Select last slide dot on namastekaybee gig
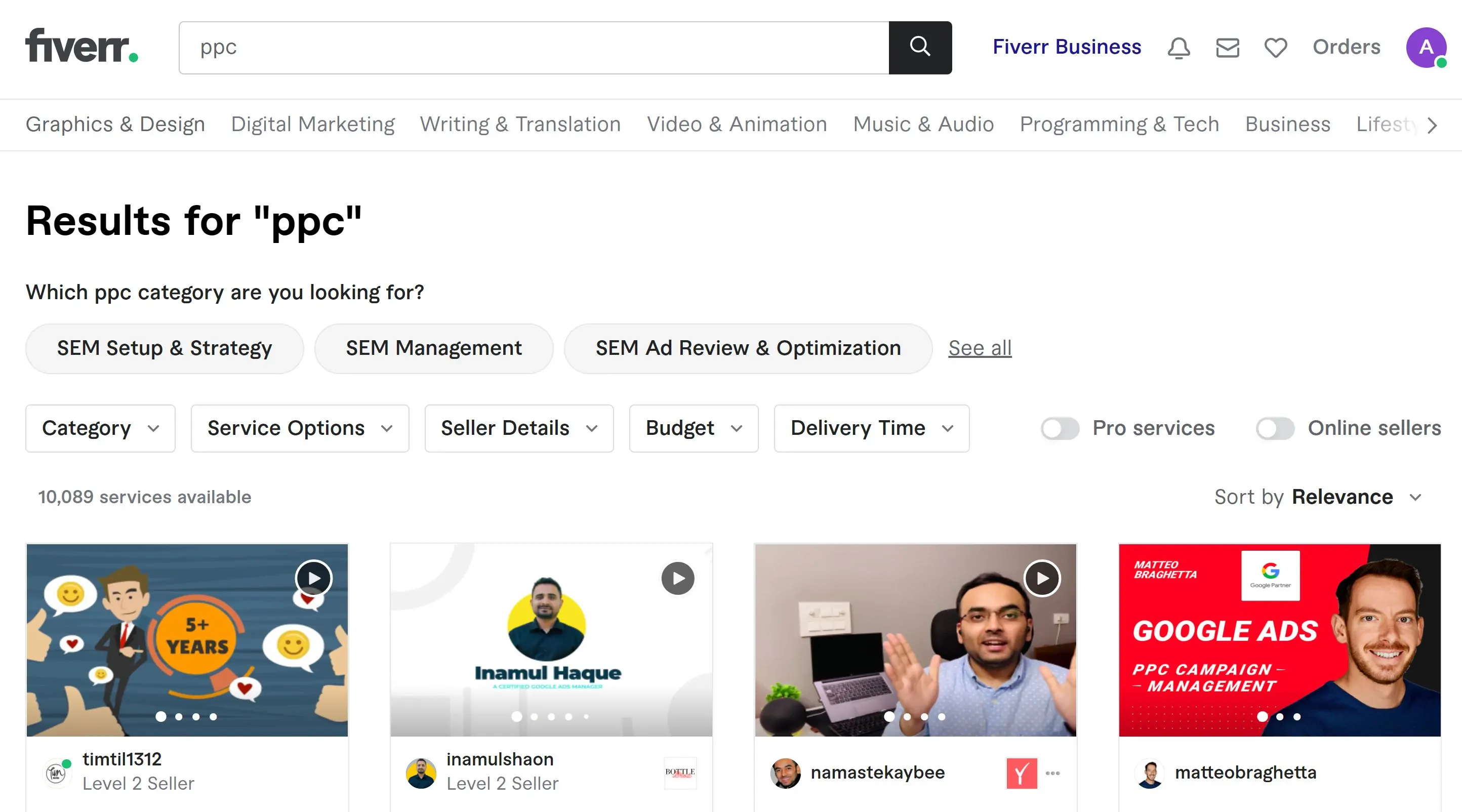The height and width of the screenshot is (812, 1462). tap(942, 717)
